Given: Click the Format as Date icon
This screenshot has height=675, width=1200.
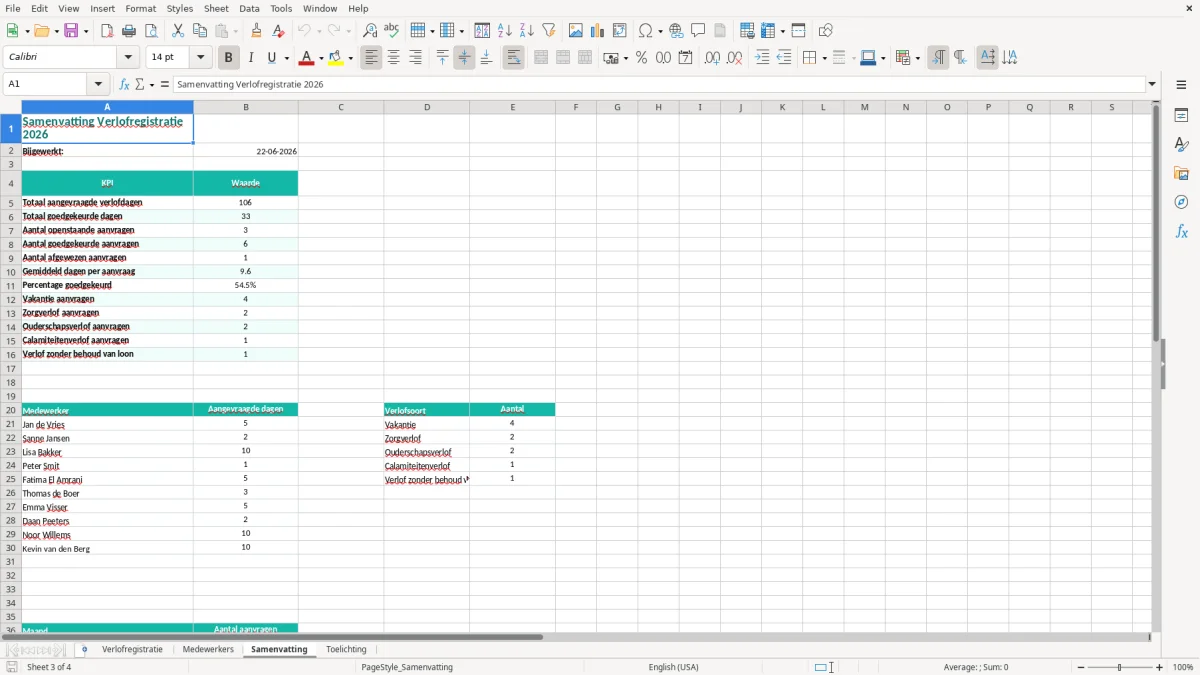Looking at the screenshot, I should [x=686, y=58].
